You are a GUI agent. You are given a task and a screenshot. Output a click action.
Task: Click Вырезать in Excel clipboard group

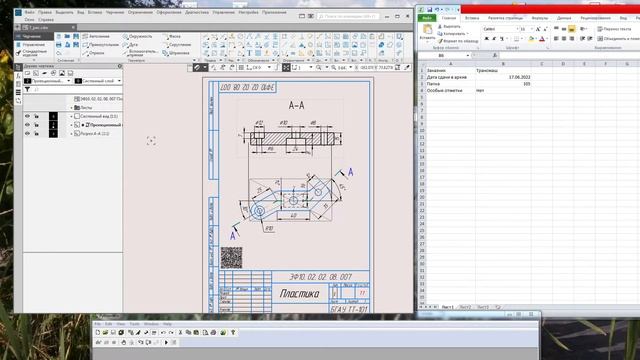coord(449,27)
